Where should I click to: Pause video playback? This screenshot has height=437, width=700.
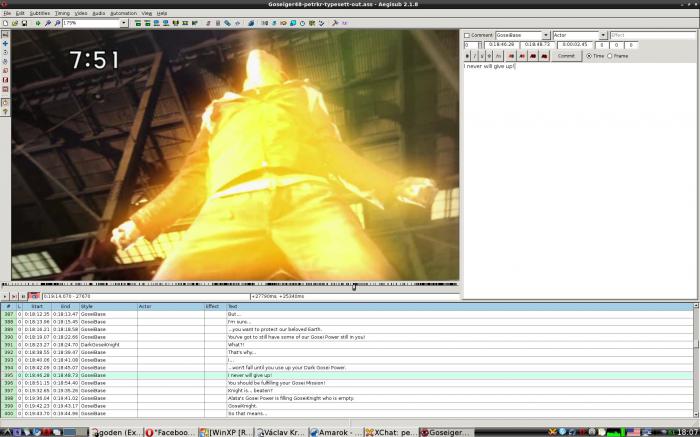(x=23, y=296)
